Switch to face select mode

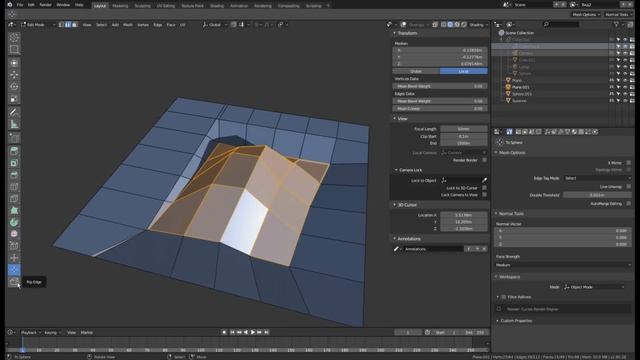[x=74, y=24]
